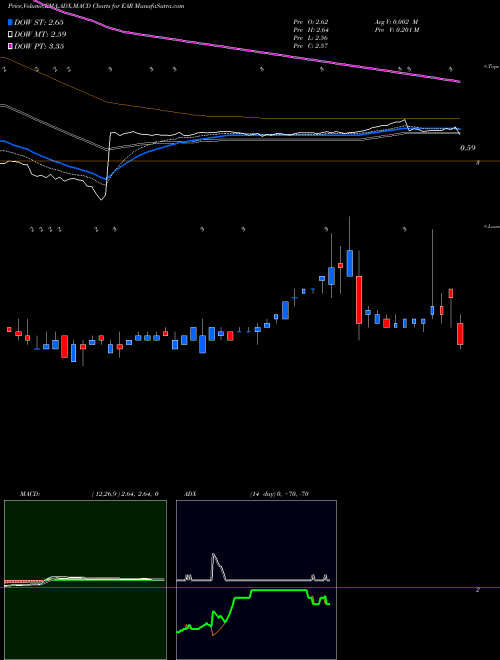Click the '<Lows' marker label
This screenshot has width=500, height=660.
491,226
